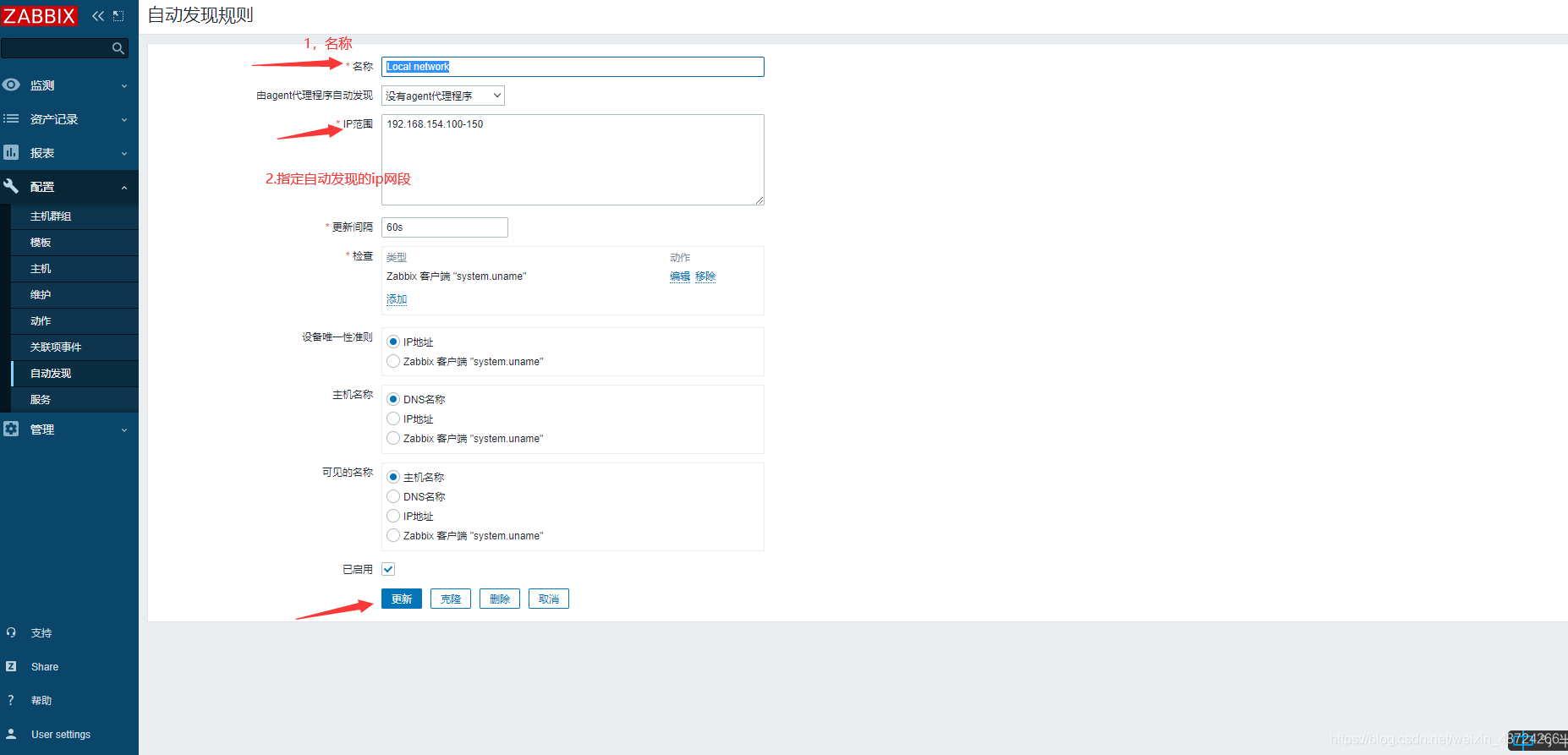
Task: Select DNS名称 under 可见的名称
Action: tap(393, 496)
